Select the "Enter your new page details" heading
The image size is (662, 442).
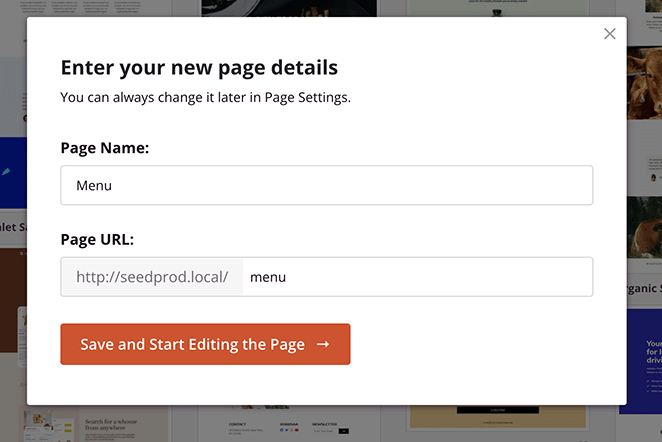199,68
